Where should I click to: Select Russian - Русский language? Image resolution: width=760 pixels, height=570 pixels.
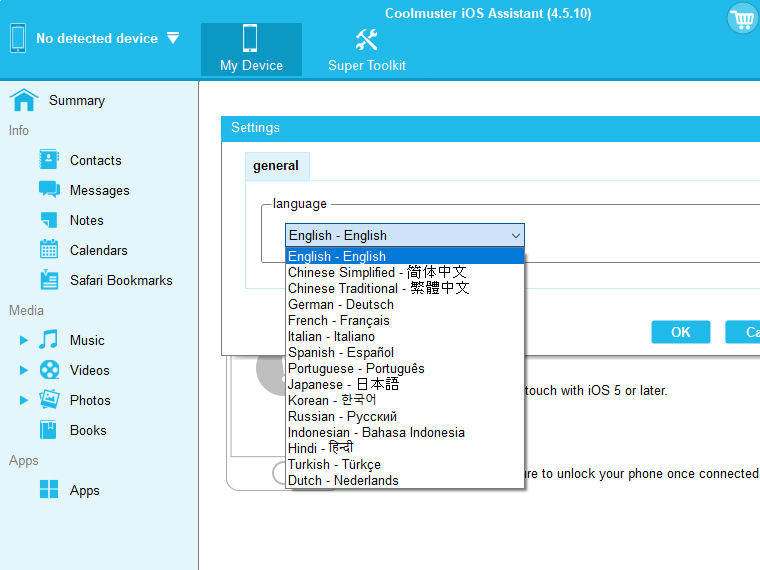[x=405, y=416]
